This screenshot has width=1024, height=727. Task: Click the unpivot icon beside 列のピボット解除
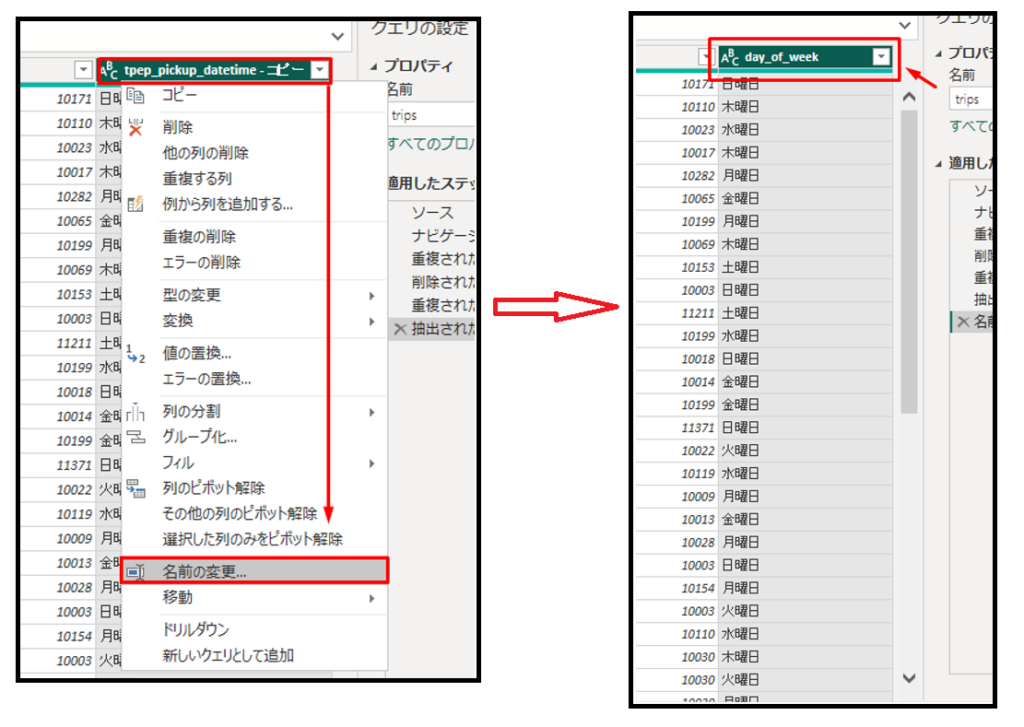136,488
